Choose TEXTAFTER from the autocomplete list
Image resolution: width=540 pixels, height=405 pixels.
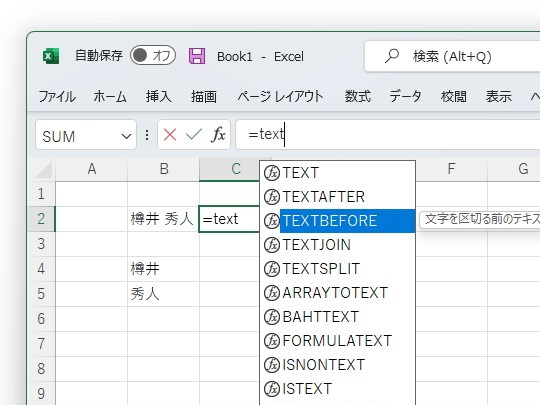click(x=338, y=197)
